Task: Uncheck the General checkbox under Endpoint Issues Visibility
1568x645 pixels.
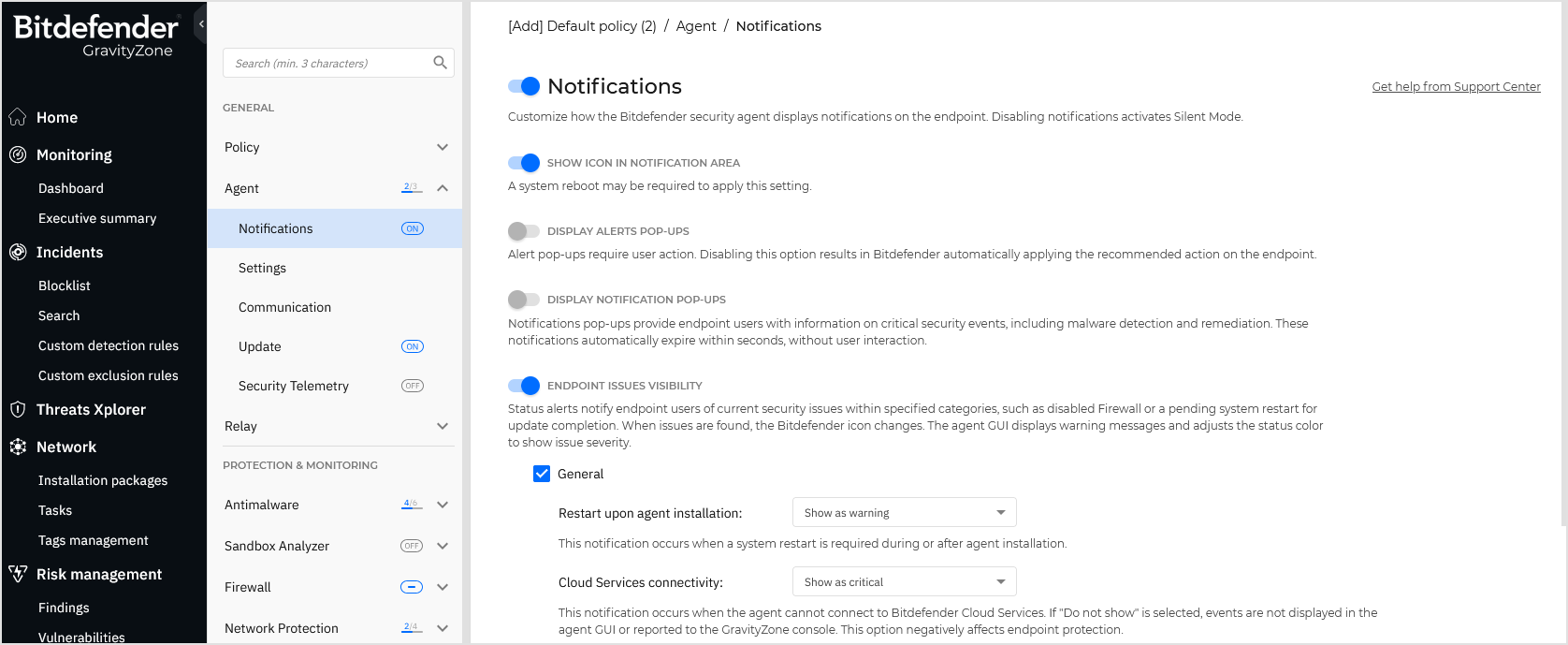Action: coord(542,474)
